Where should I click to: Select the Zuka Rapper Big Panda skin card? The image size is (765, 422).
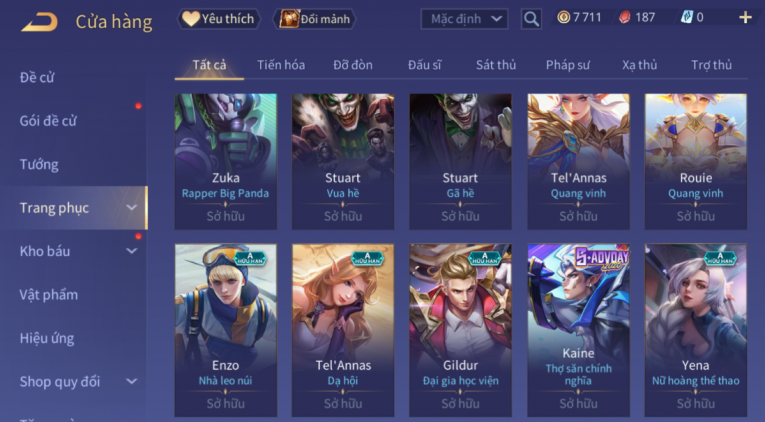pos(225,161)
